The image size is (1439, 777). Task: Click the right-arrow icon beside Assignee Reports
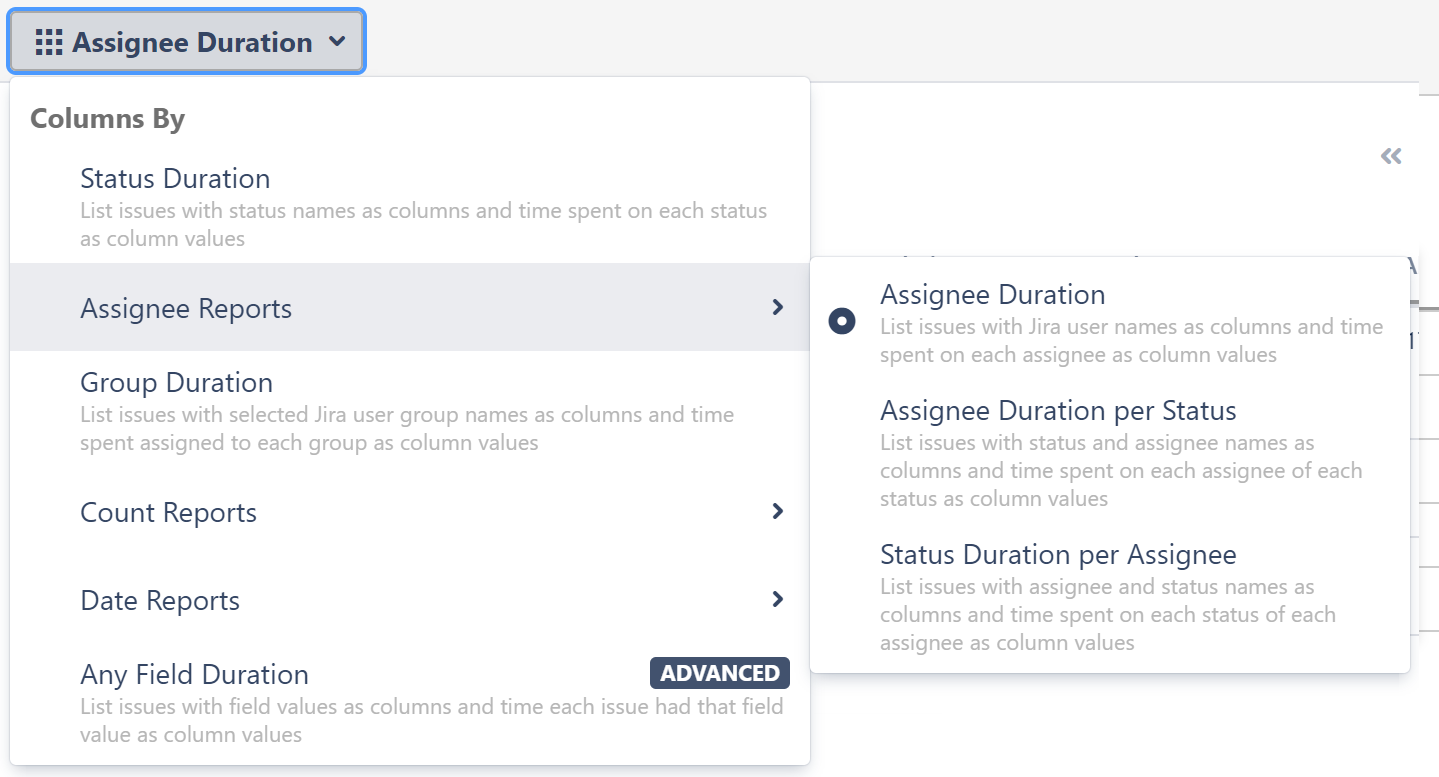tap(778, 309)
